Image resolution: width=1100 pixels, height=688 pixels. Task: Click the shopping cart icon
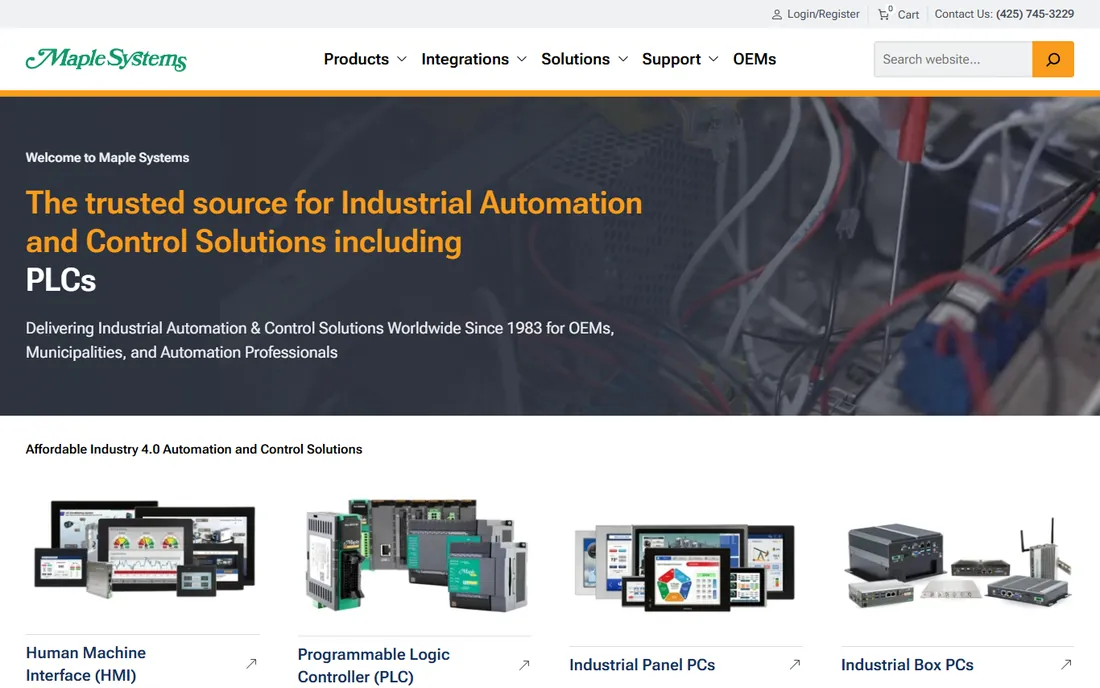pos(883,14)
